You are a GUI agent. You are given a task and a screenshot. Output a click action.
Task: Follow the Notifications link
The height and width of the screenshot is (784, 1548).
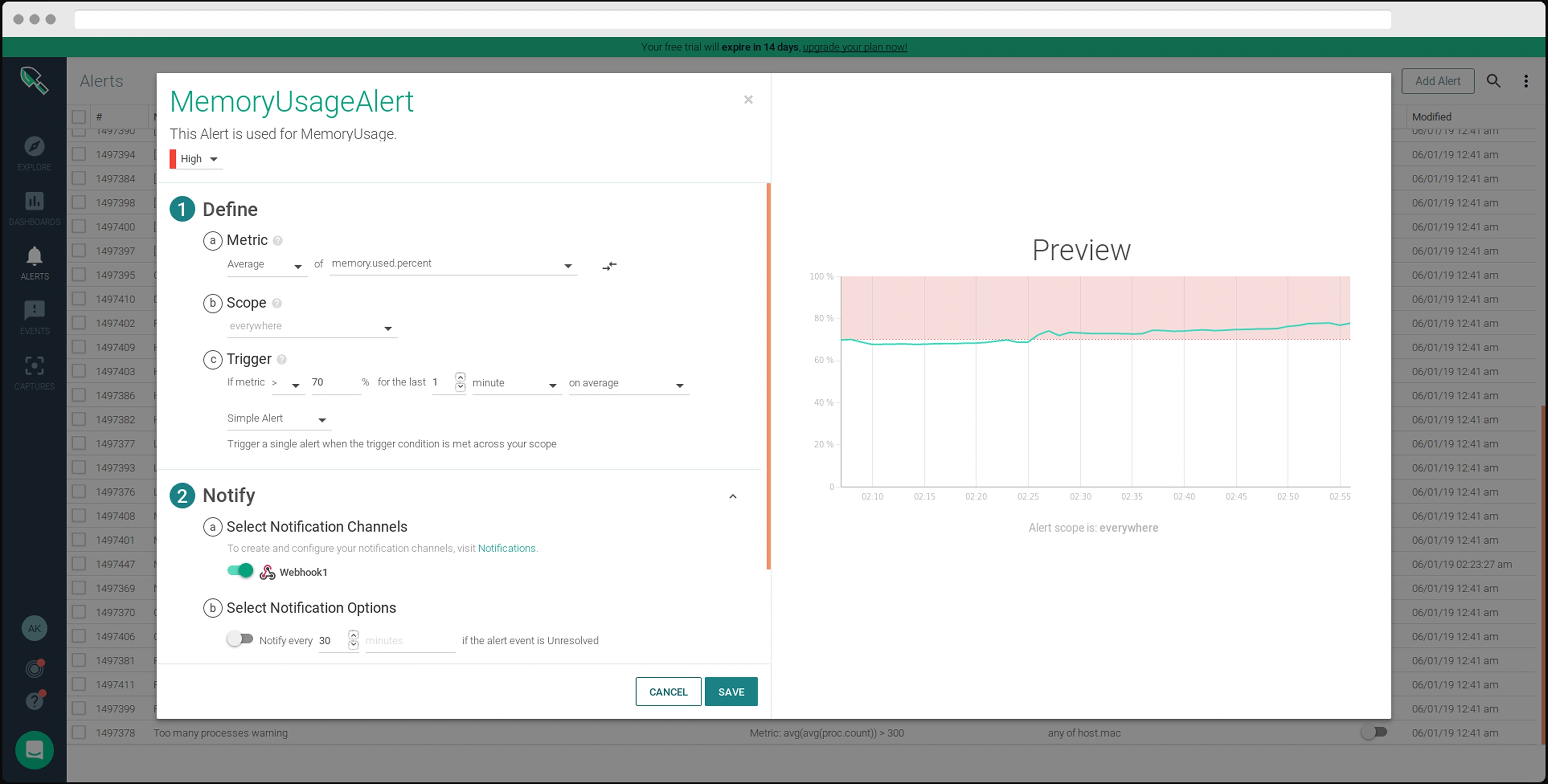[x=506, y=548]
